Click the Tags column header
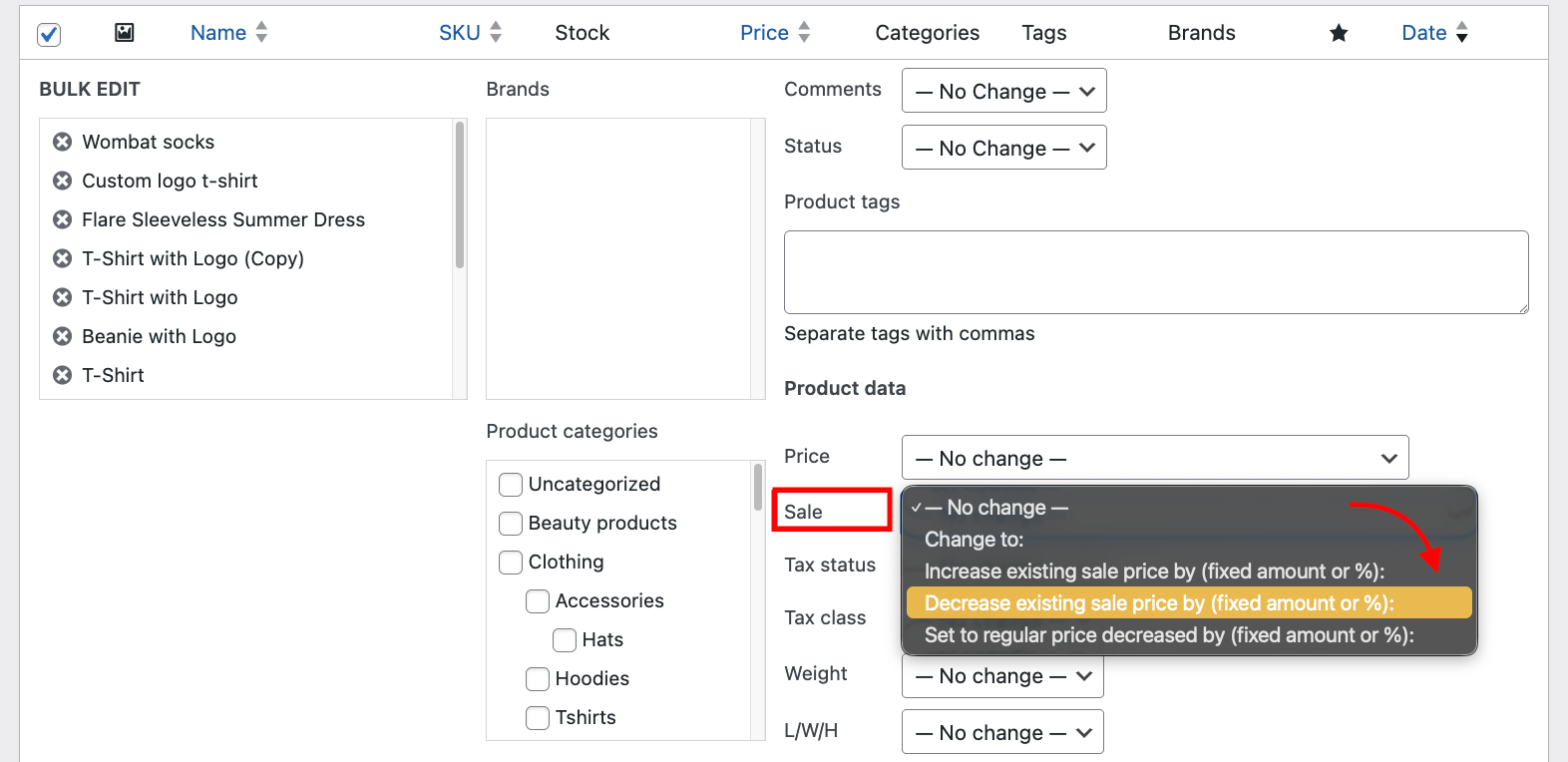Image resolution: width=1568 pixels, height=762 pixels. pos(1044,33)
